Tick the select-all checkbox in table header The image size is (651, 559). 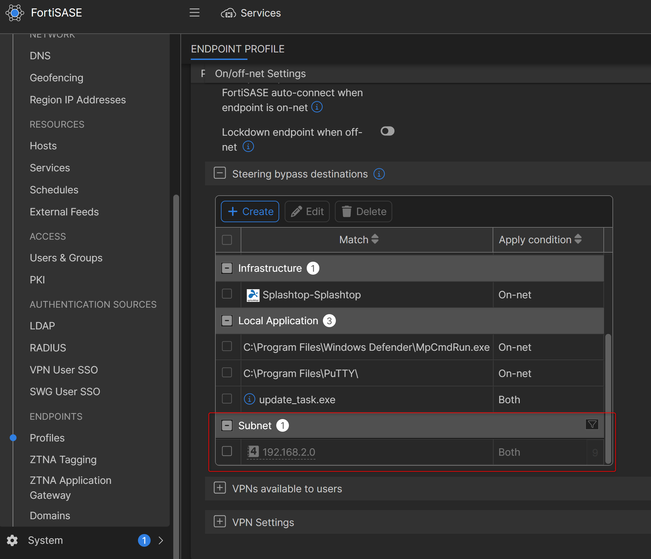point(227,240)
